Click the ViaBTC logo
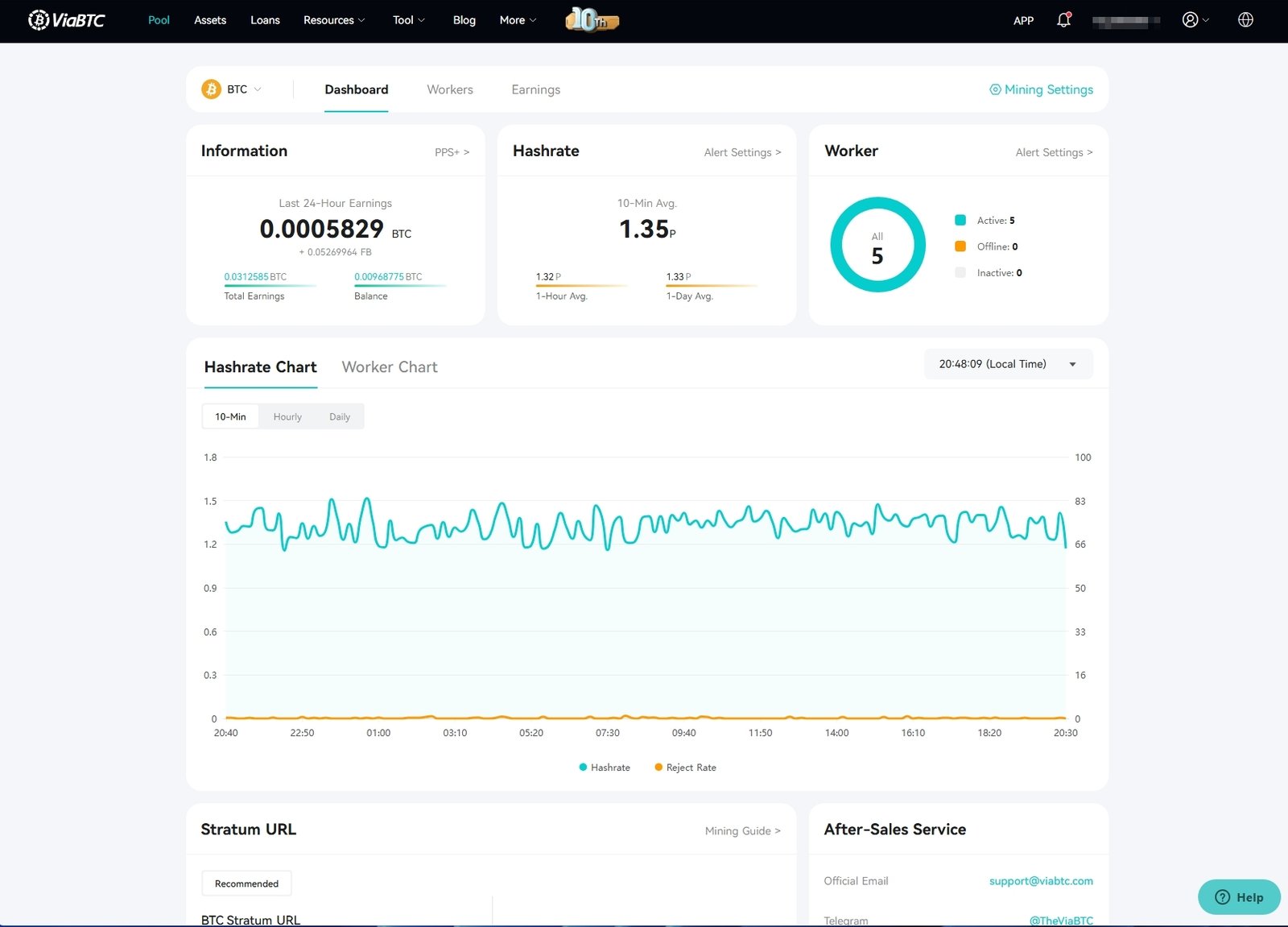The image size is (1288, 927). tap(66, 20)
